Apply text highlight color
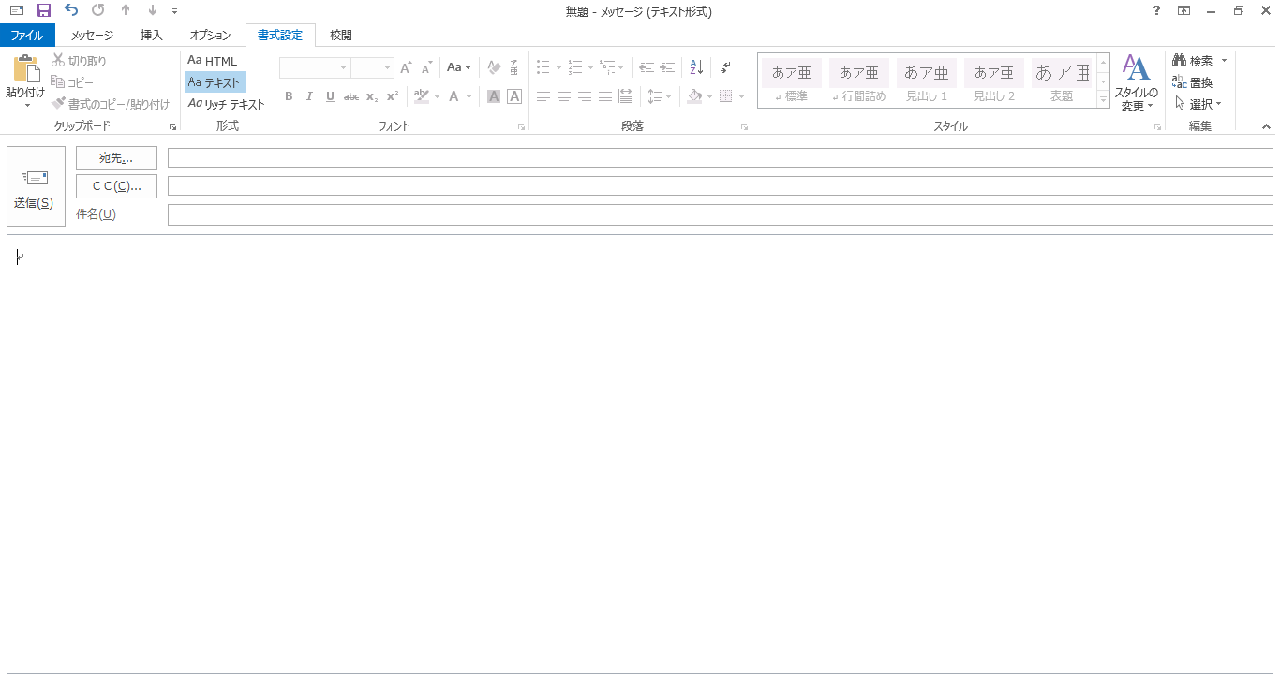This screenshot has width=1275, height=679. tap(421, 97)
